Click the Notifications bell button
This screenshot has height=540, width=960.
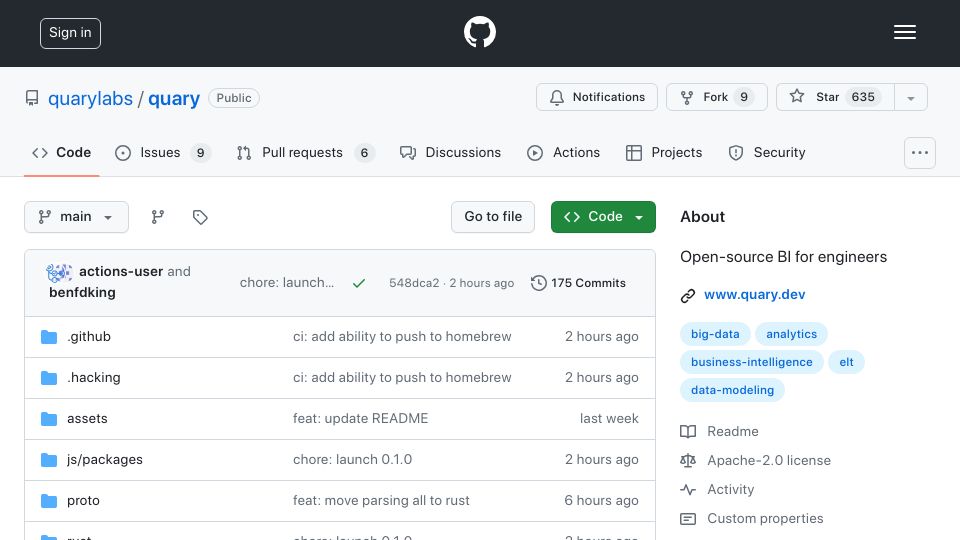coord(596,97)
